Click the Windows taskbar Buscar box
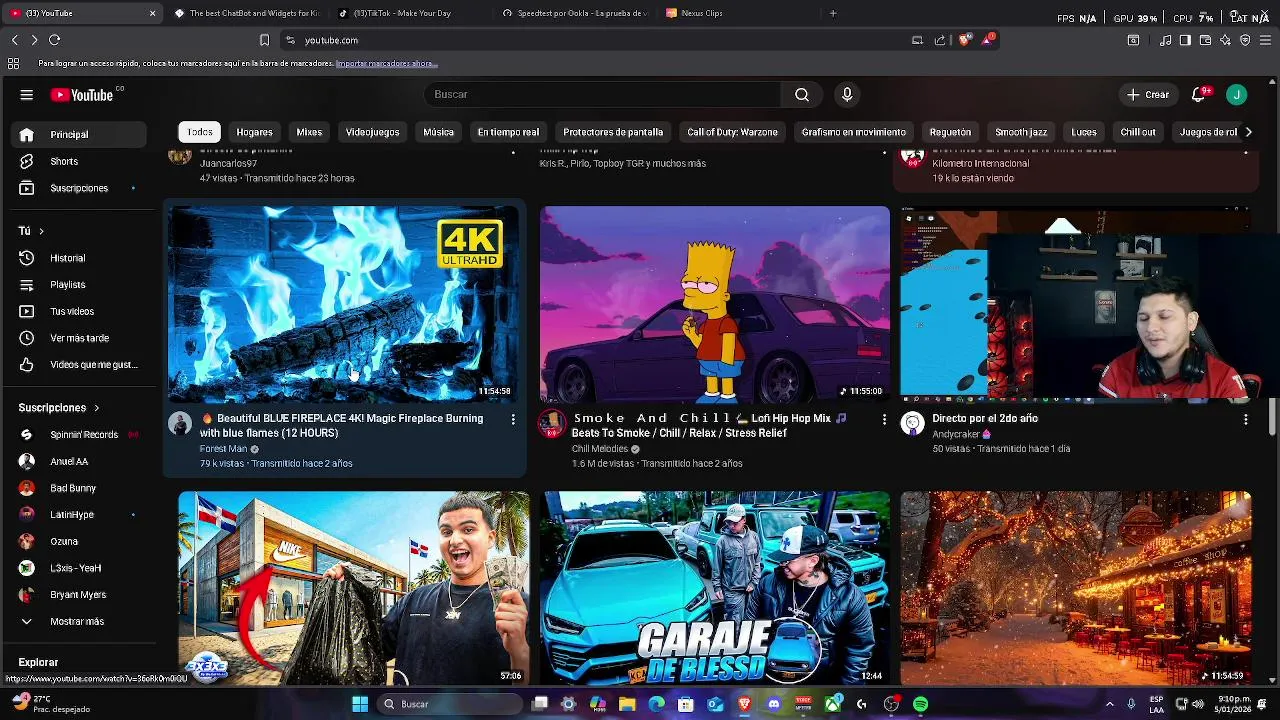The image size is (1280, 720). point(451,704)
